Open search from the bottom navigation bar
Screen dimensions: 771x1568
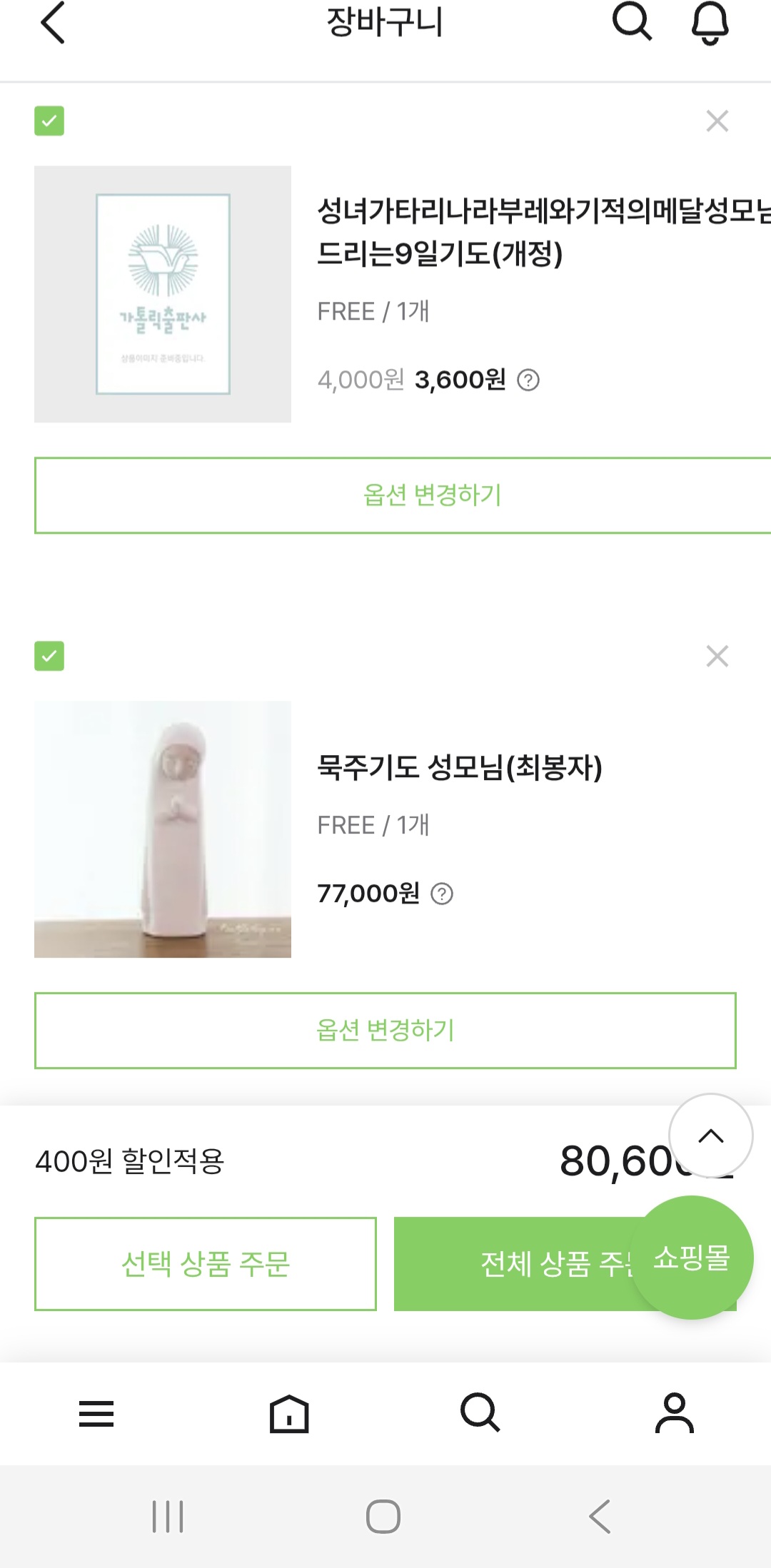tap(480, 1412)
